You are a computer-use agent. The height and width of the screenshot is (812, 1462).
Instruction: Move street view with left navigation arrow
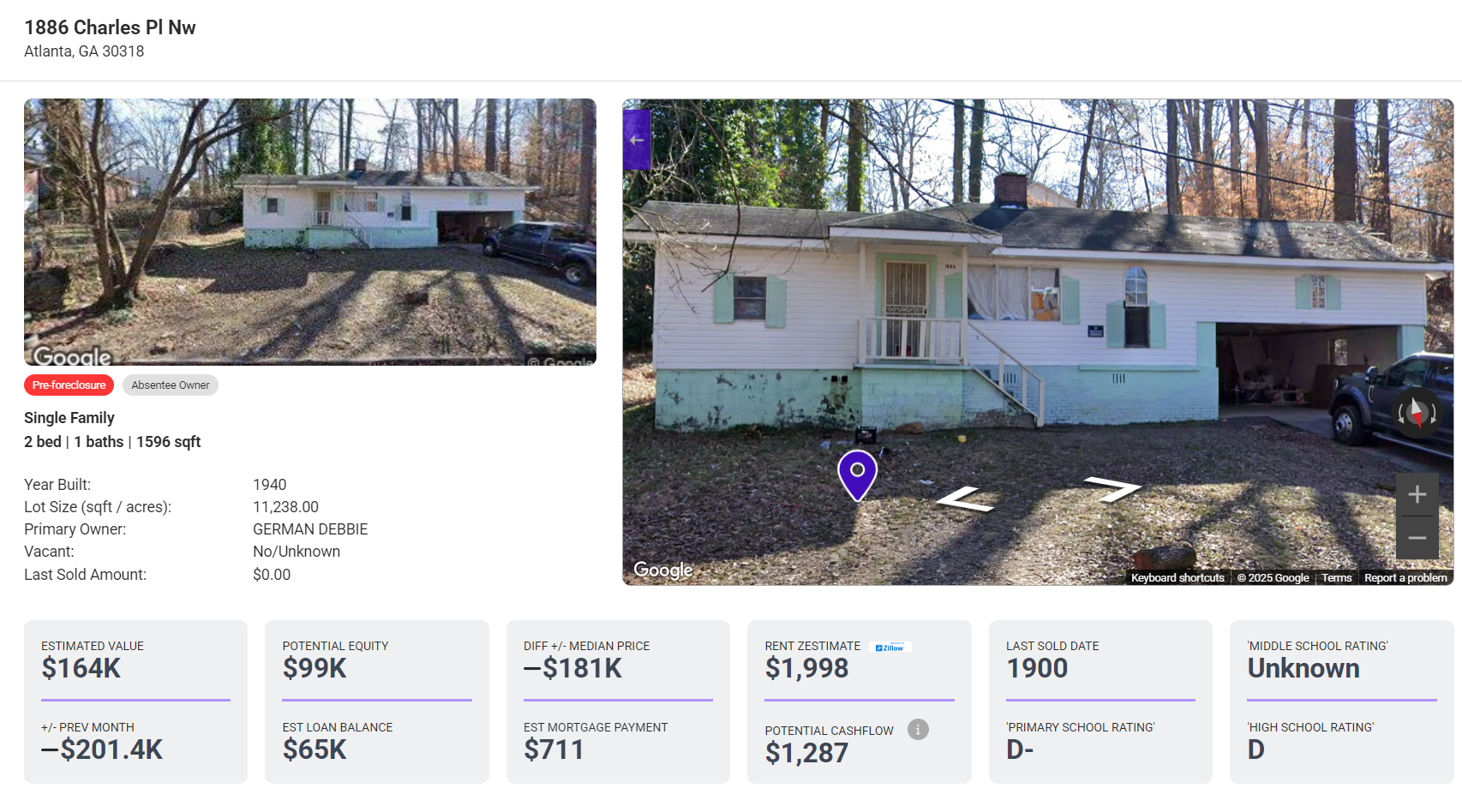[967, 499]
